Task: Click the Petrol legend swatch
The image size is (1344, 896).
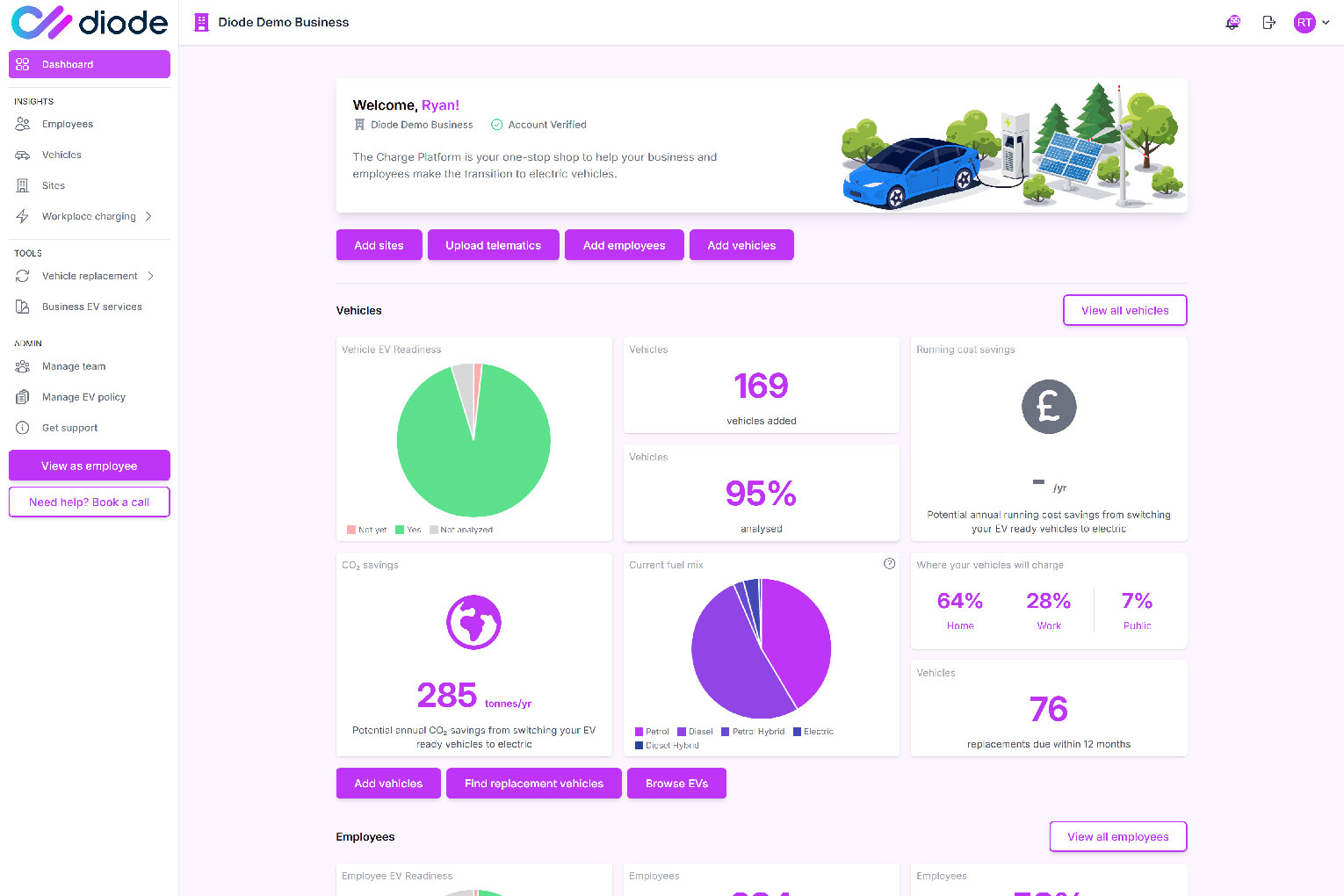Action: 639,731
